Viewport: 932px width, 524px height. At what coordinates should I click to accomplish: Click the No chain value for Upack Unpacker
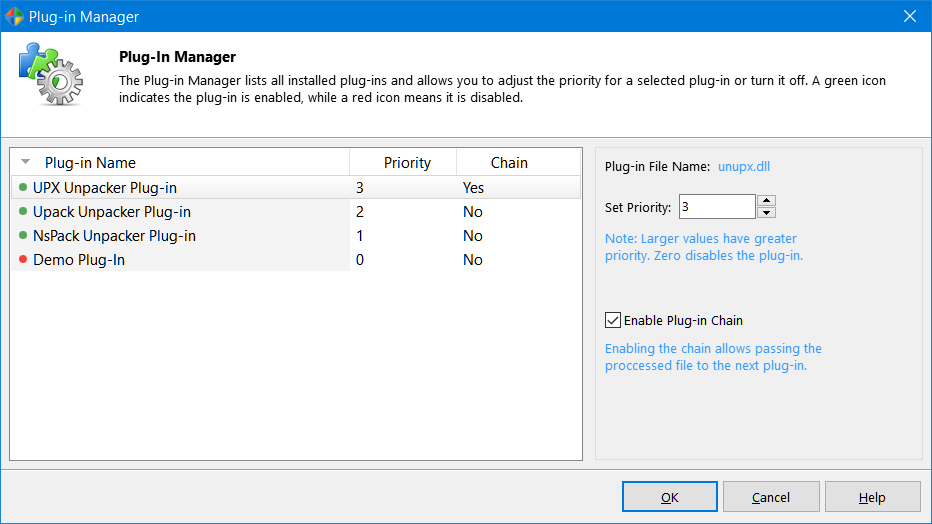[473, 212]
